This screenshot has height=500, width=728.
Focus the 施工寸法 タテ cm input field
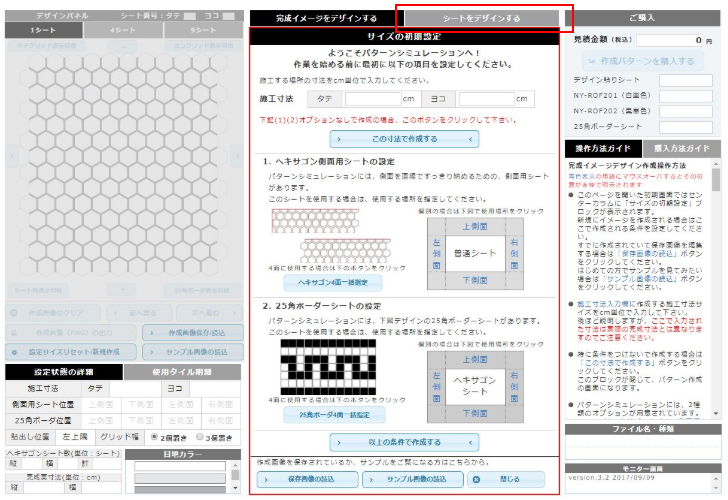point(373,99)
